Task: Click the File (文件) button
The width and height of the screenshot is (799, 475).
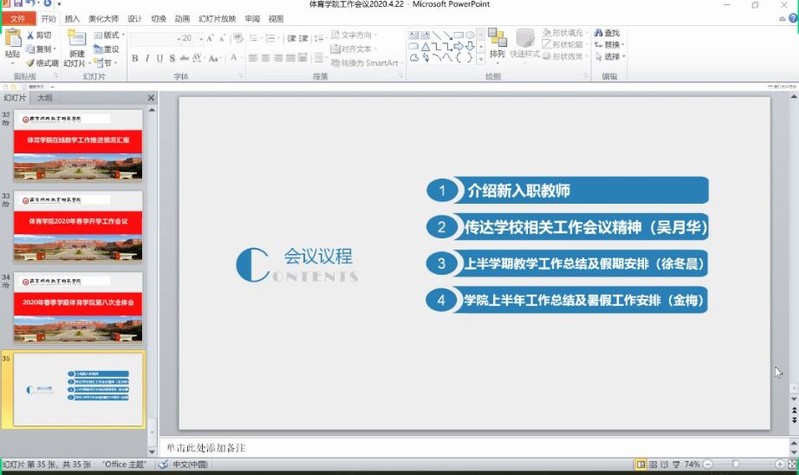Action: [x=18, y=19]
